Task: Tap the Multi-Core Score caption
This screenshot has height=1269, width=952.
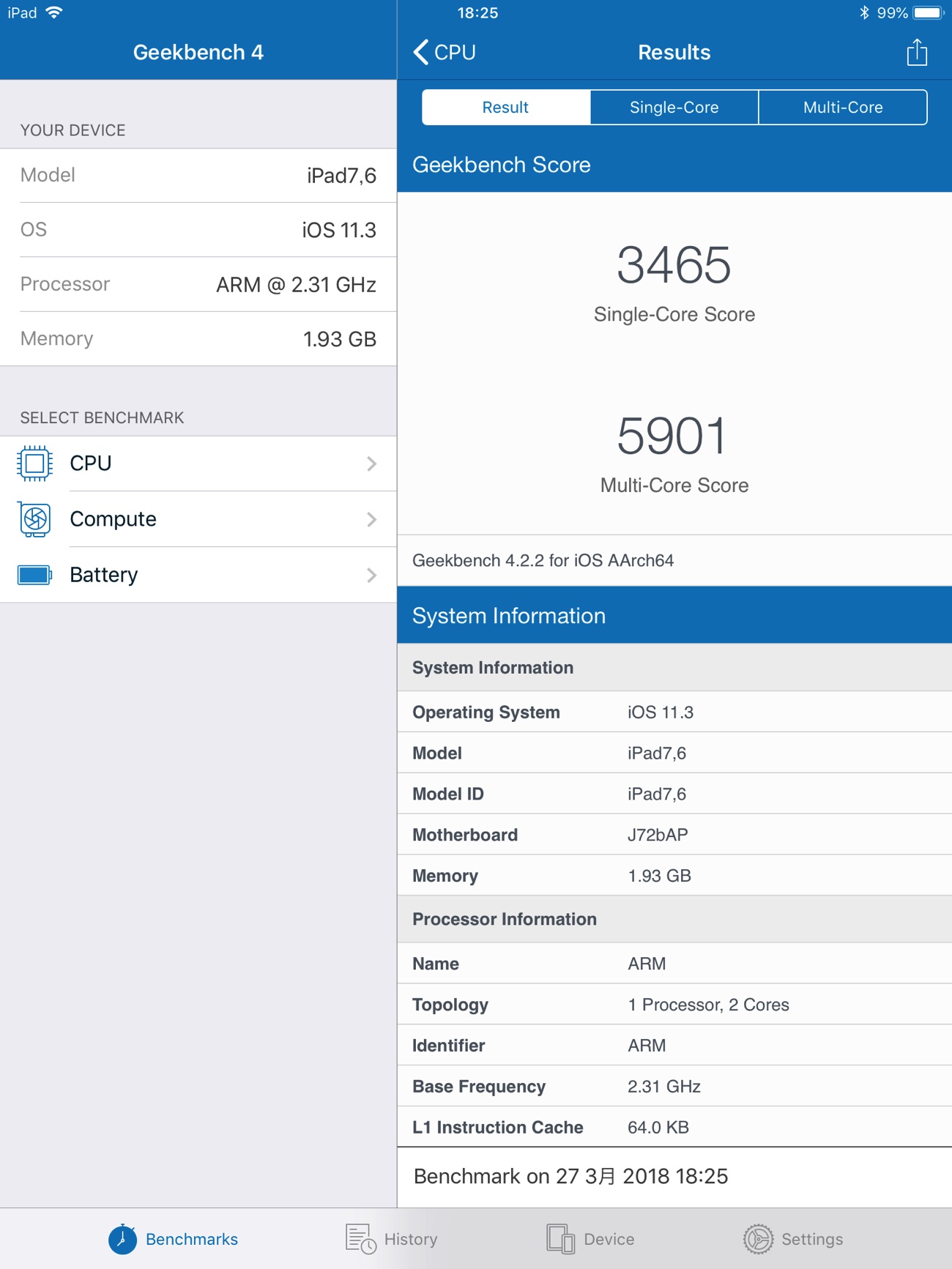Action: (x=674, y=485)
